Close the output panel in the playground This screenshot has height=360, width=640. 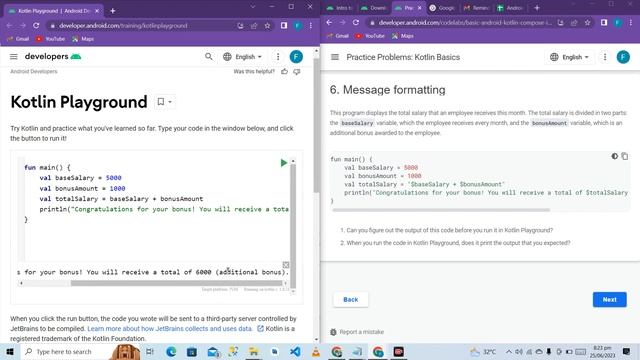(286, 265)
